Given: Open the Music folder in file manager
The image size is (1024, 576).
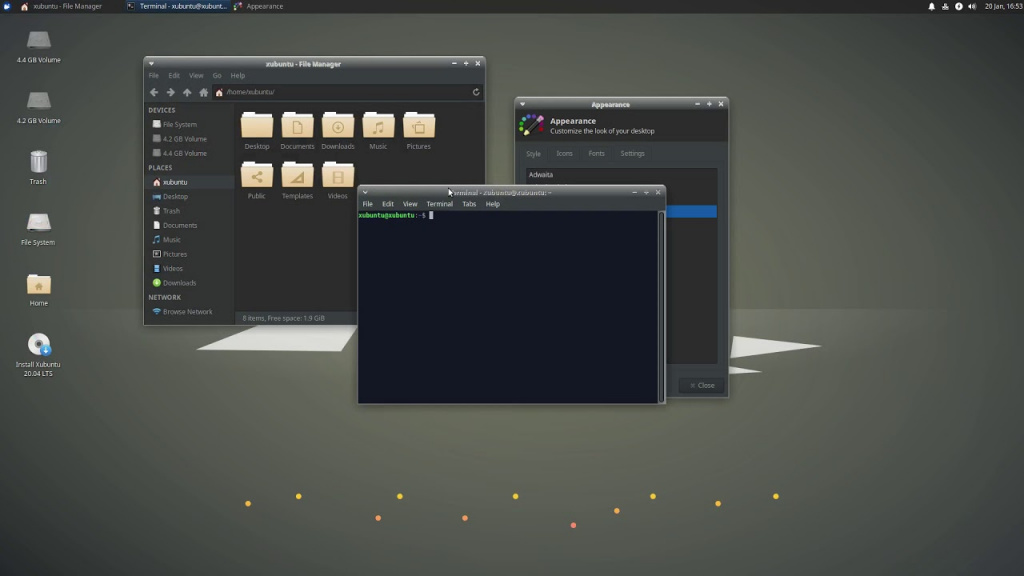Looking at the screenshot, I should pyautogui.click(x=378, y=126).
